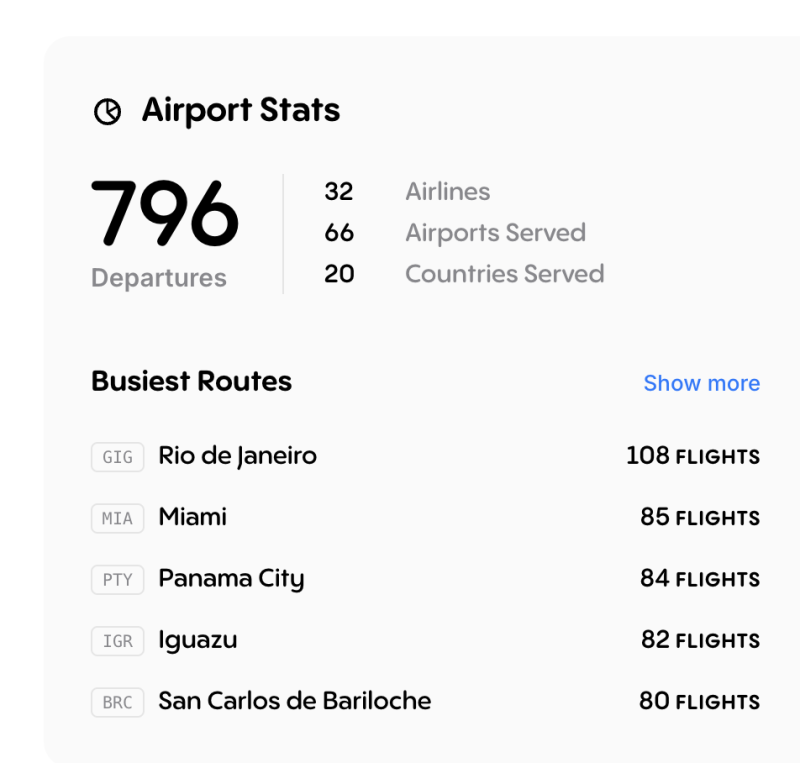Click the 108 flights count
Screen dimensions: 800x763
point(692,456)
